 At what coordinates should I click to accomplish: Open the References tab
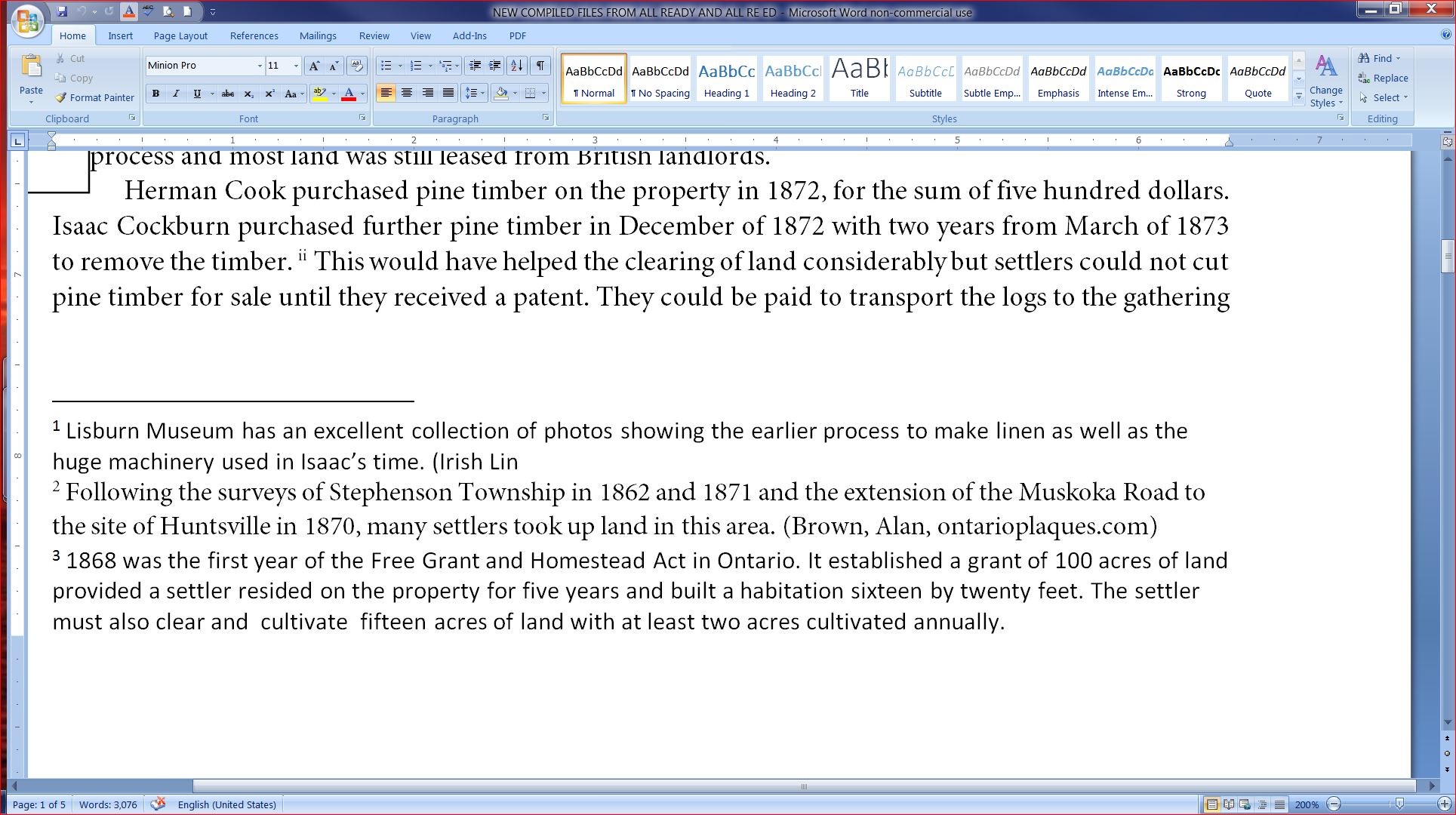(x=254, y=35)
